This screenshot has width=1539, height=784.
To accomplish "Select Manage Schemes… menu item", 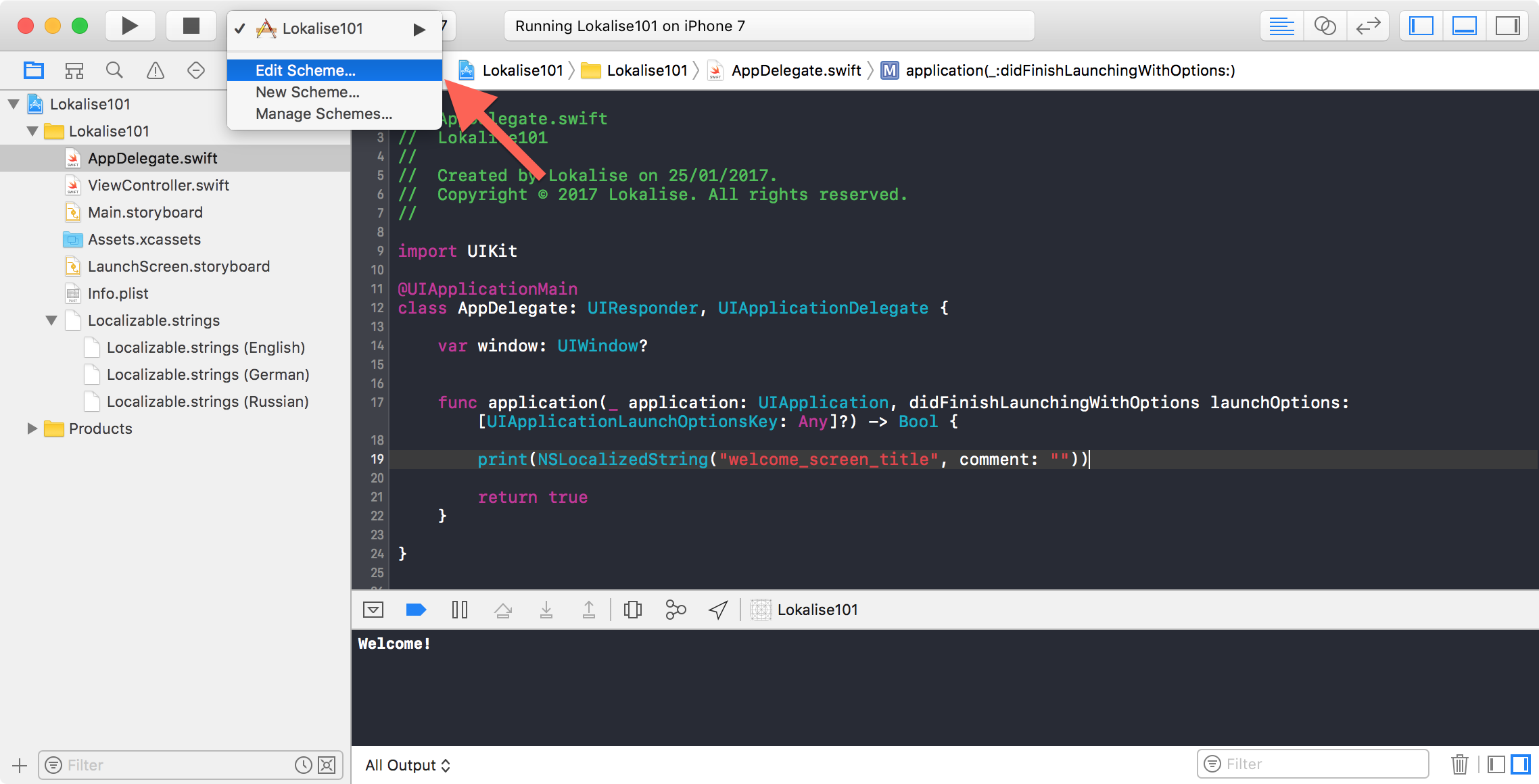I will pos(334,114).
